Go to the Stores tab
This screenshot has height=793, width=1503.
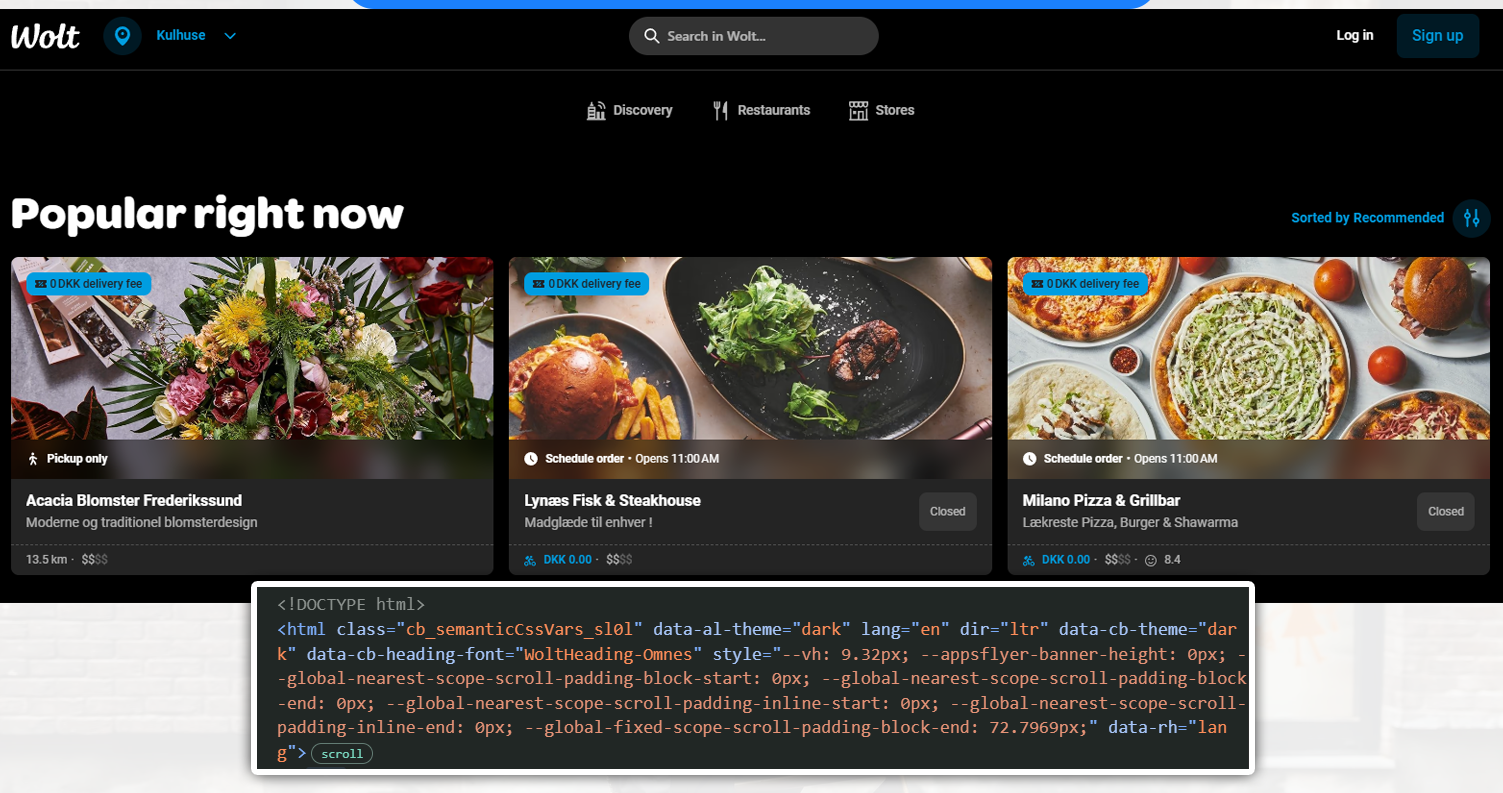pyautogui.click(x=881, y=110)
